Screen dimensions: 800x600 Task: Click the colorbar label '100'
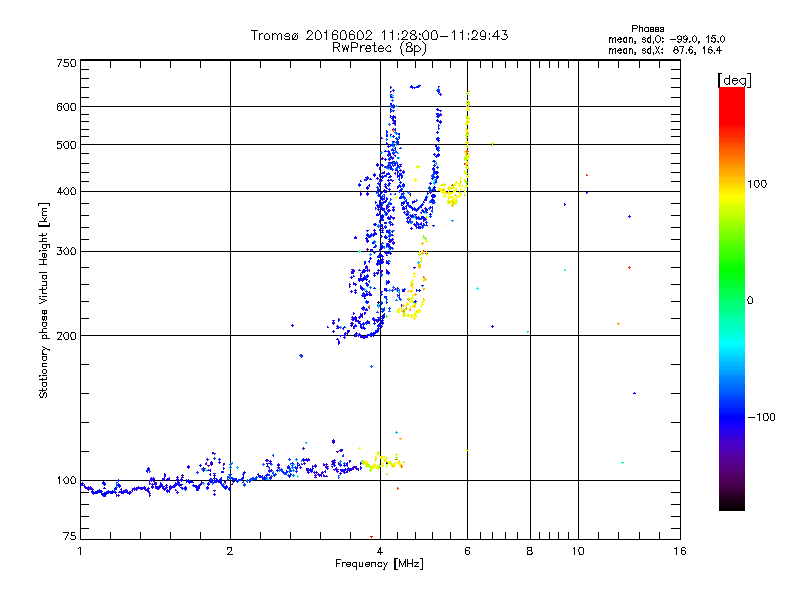tap(757, 184)
